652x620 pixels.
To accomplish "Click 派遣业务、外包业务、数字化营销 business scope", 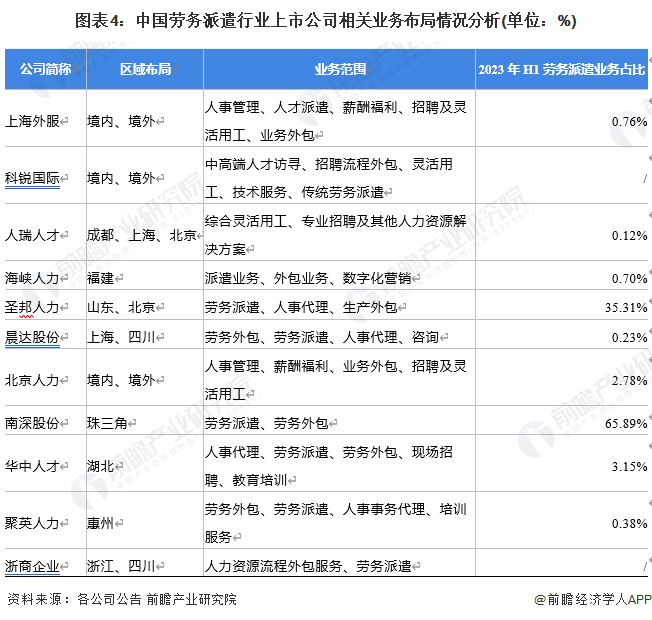I will [x=308, y=278].
